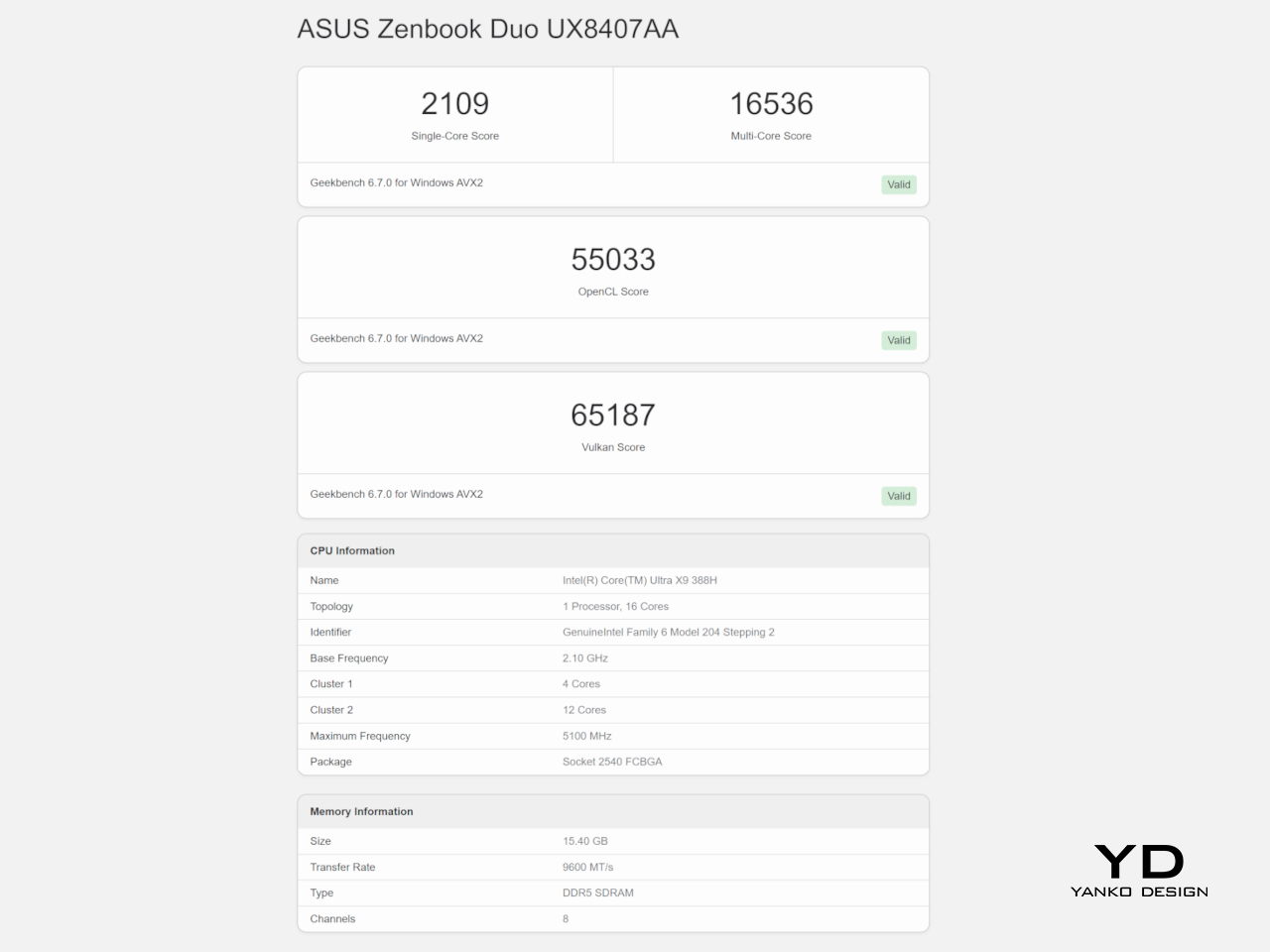Click the DDR5 SDRAM type value
This screenshot has width=1270, height=952.
click(597, 892)
